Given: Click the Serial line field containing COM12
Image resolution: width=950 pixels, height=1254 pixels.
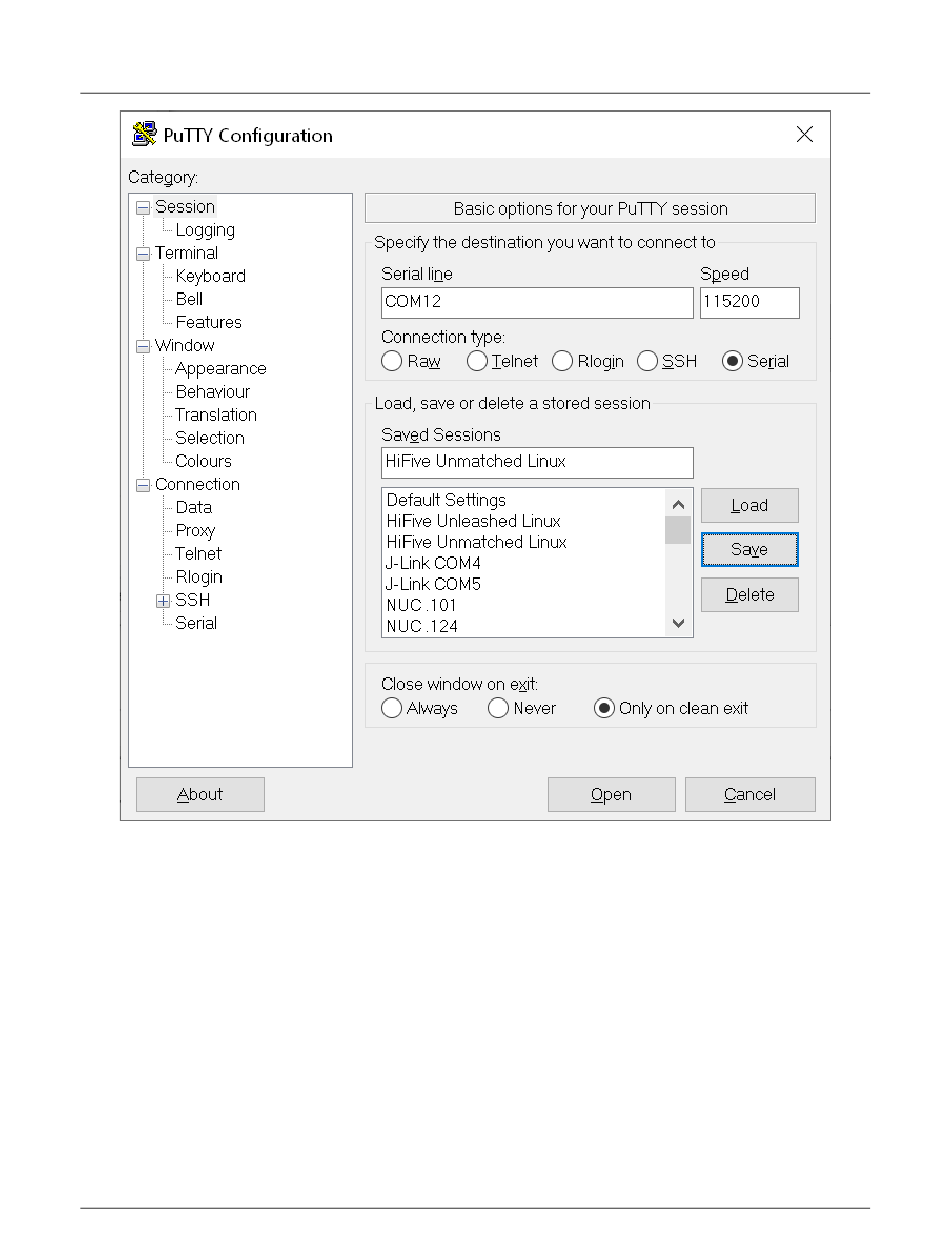Looking at the screenshot, I should pos(537,302).
